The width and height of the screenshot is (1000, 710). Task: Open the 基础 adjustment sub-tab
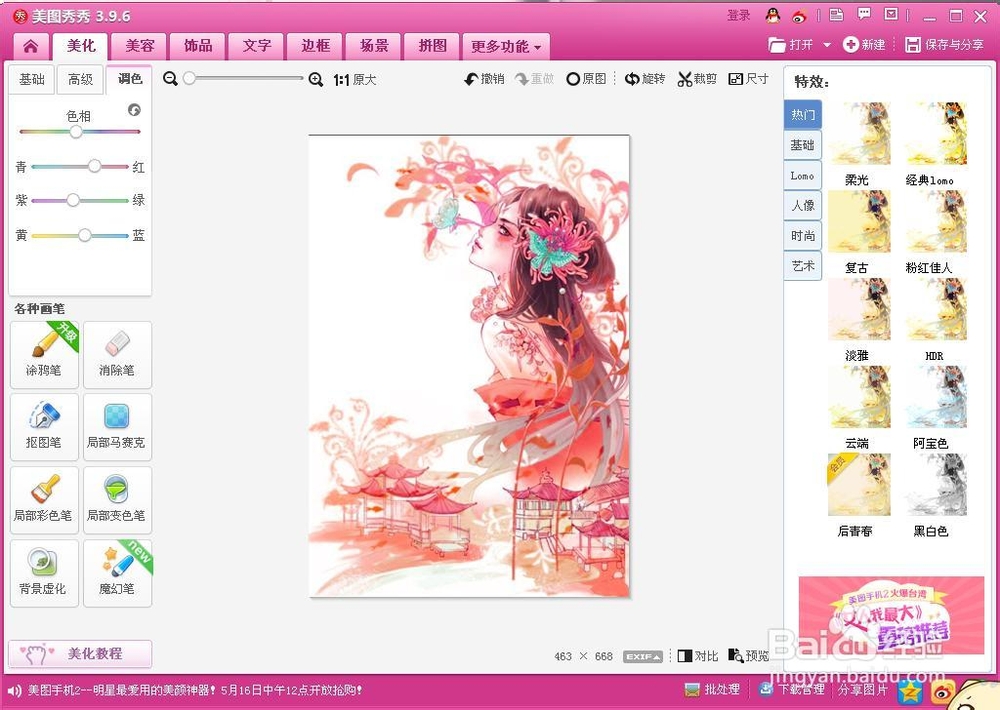tap(32, 79)
